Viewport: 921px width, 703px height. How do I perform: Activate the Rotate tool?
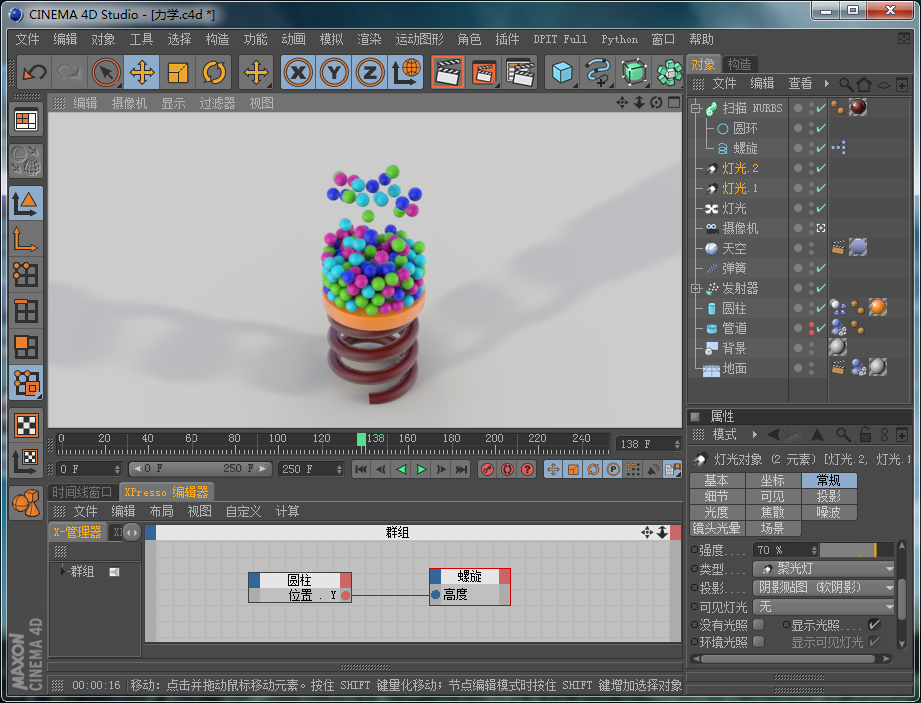point(214,72)
